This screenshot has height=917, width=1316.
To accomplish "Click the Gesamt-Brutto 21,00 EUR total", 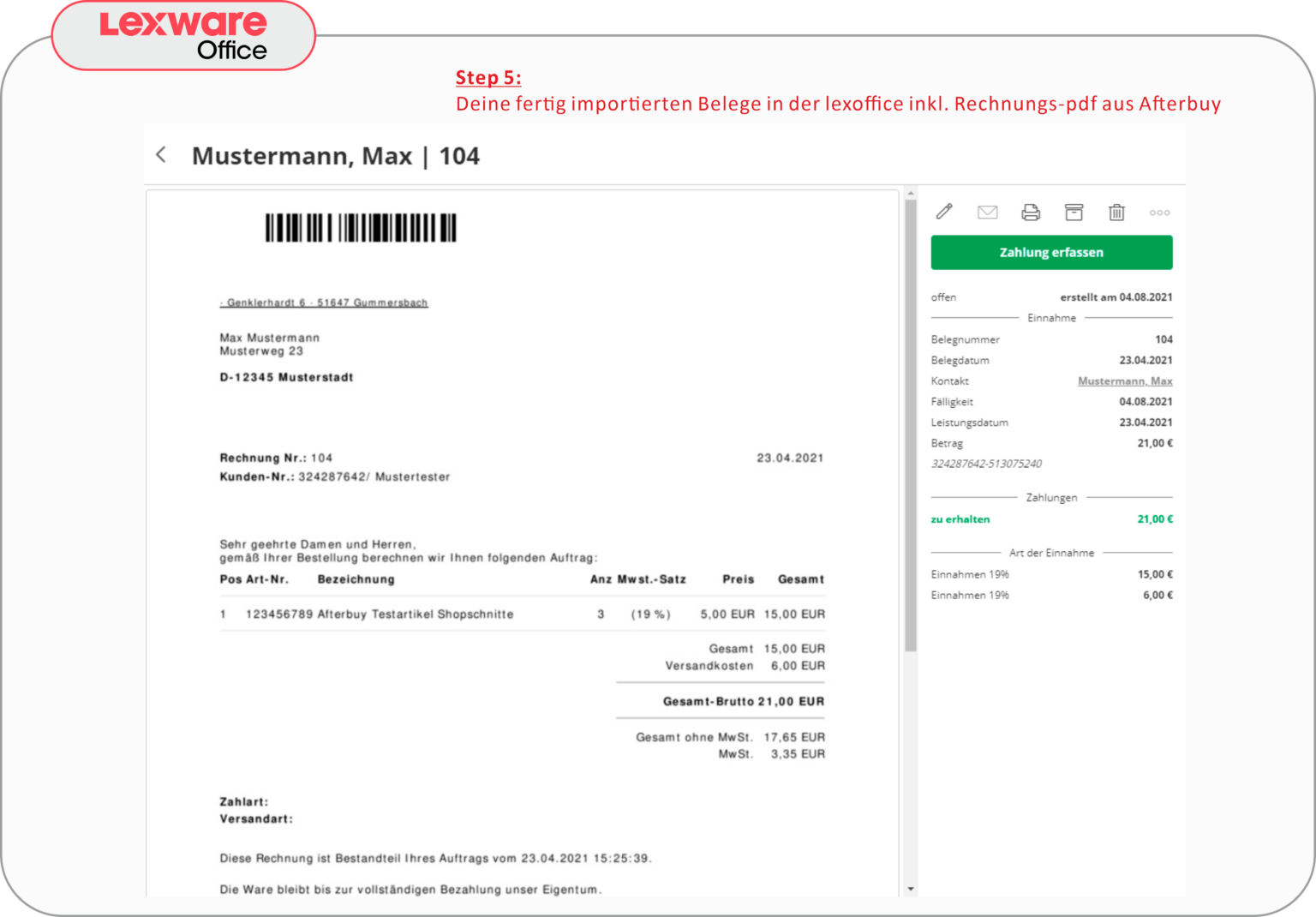I will 744,702.
